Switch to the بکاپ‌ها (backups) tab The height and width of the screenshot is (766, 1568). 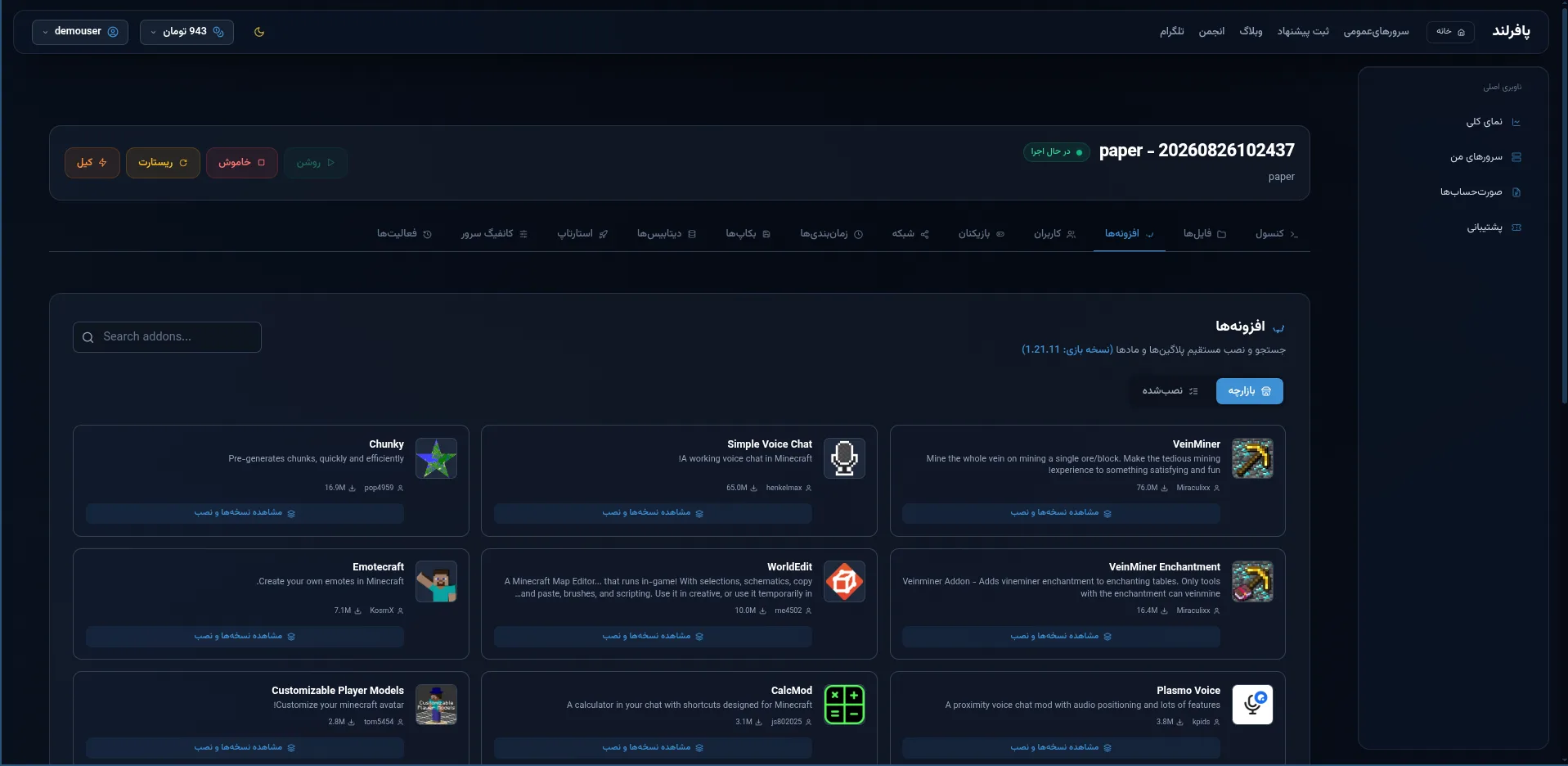point(748,234)
